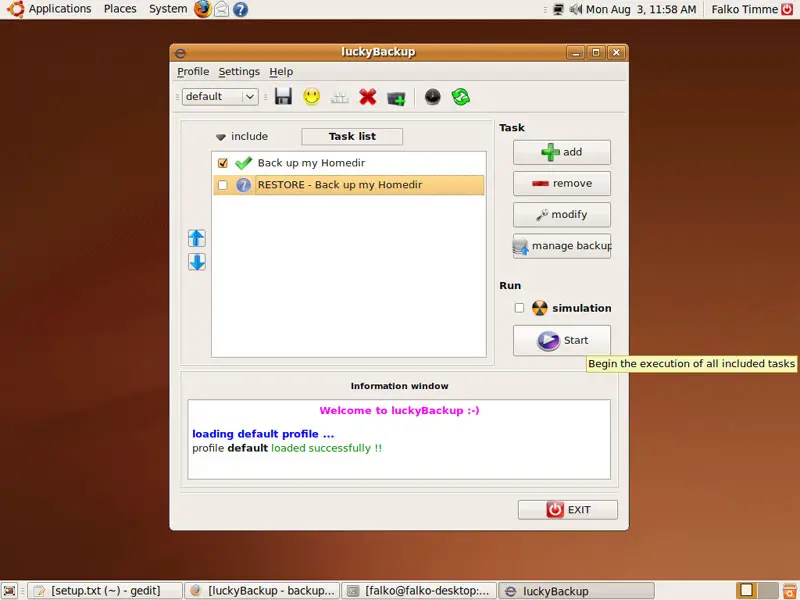Click the modify task button
This screenshot has width=800, height=600.
(x=562, y=214)
